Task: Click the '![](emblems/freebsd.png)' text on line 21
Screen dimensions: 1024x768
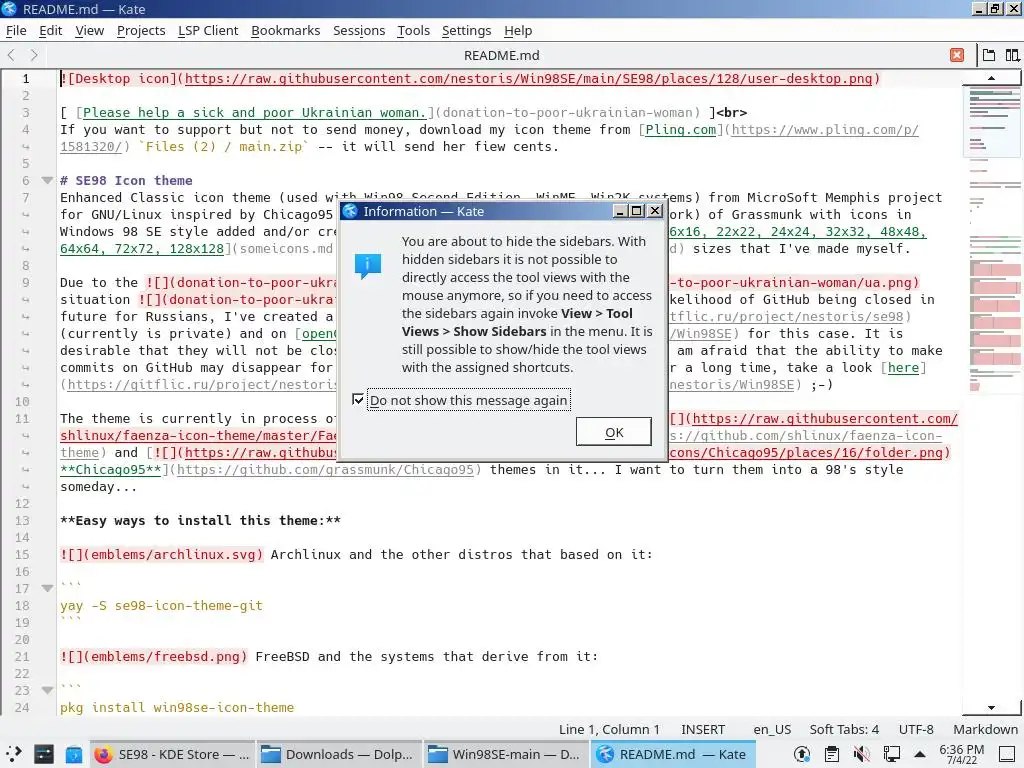Action: (153, 656)
